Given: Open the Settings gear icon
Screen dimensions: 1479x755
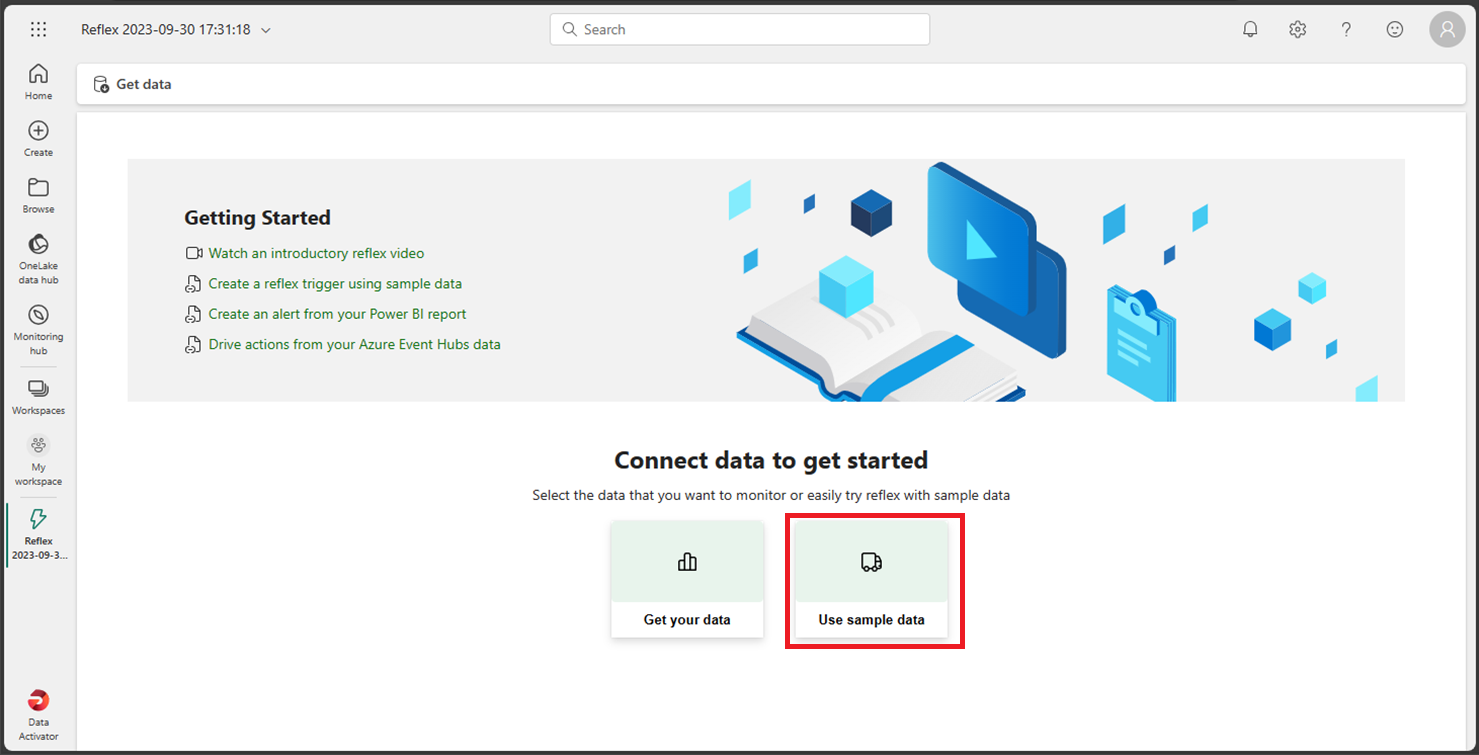Looking at the screenshot, I should [1298, 29].
